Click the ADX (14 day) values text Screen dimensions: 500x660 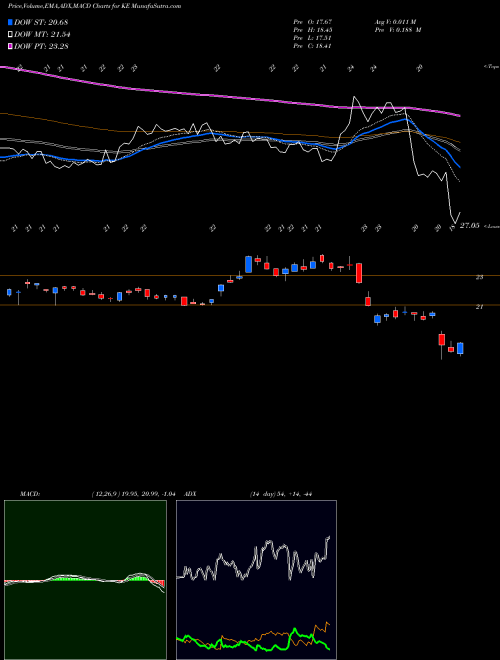coord(281,494)
